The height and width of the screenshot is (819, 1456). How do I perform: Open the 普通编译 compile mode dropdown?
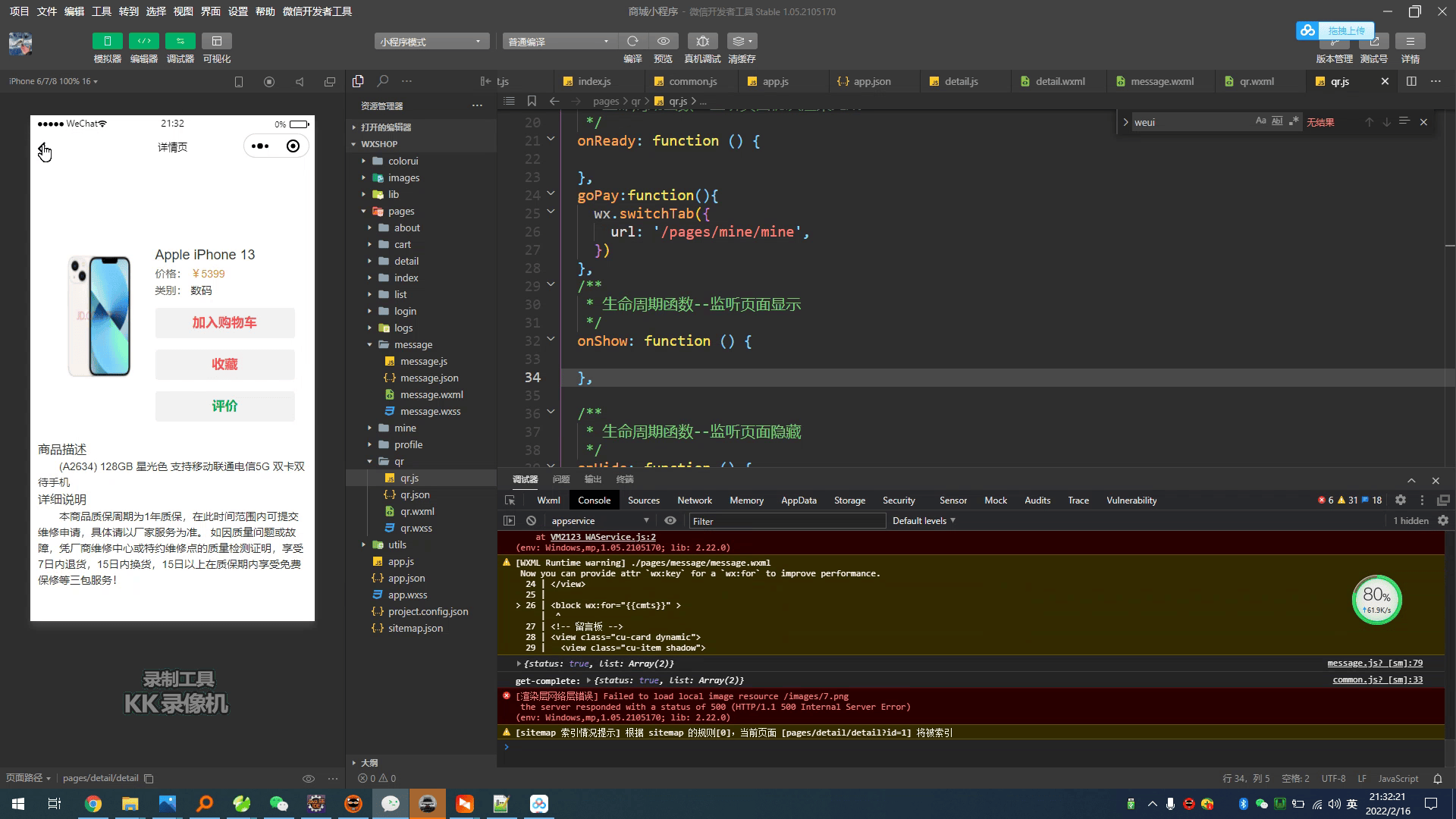tap(559, 42)
